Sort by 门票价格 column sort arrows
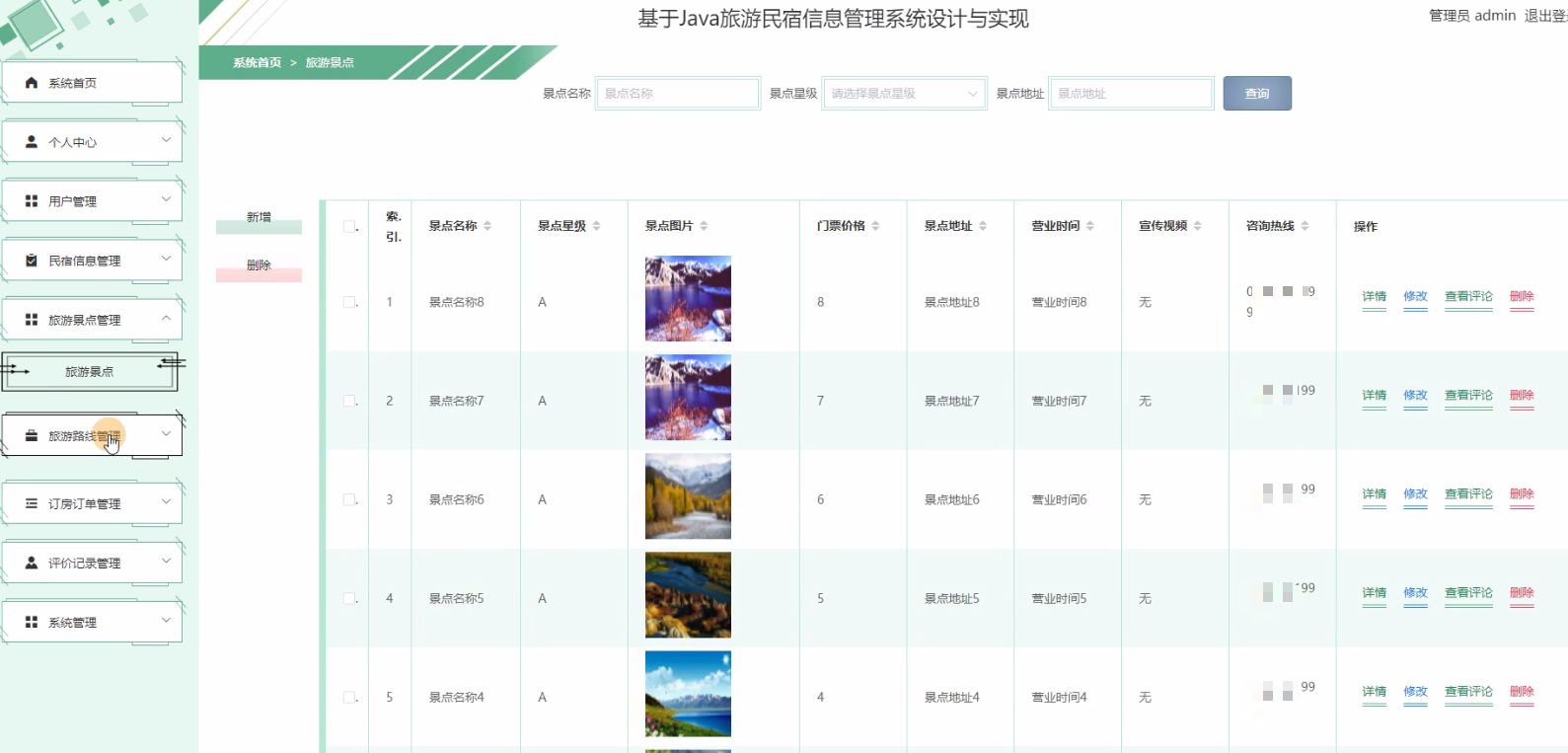Screen dimensions: 1568x753 [875, 226]
